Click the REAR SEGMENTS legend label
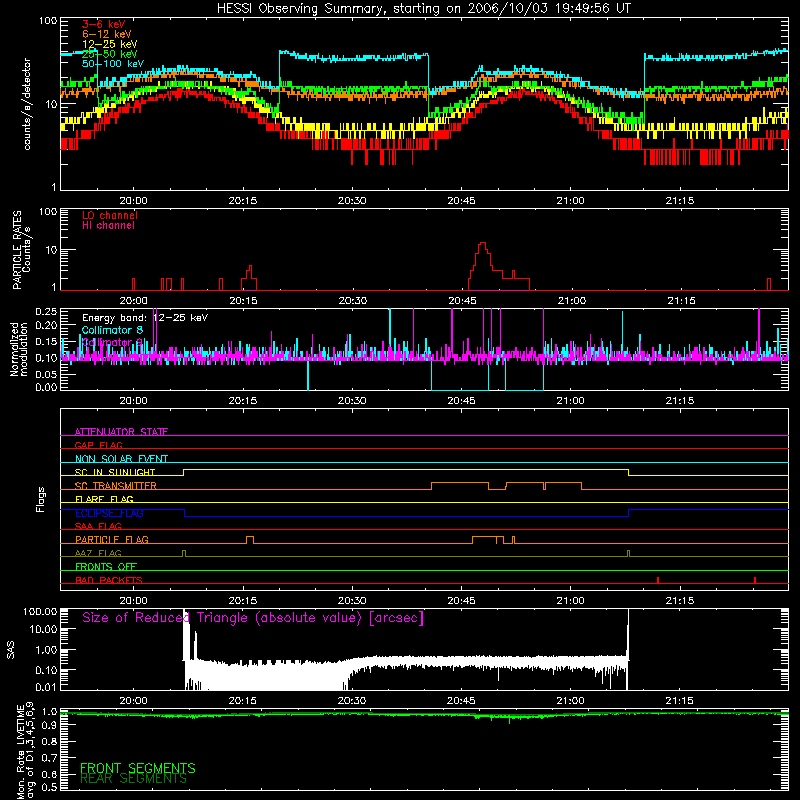The width and height of the screenshot is (800, 800). coord(134,779)
